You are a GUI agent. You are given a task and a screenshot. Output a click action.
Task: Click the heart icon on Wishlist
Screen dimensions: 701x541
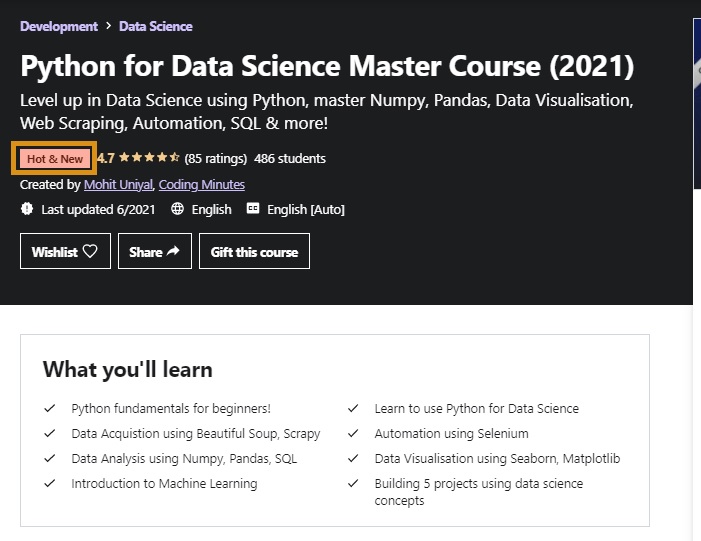pyautogui.click(x=90, y=252)
